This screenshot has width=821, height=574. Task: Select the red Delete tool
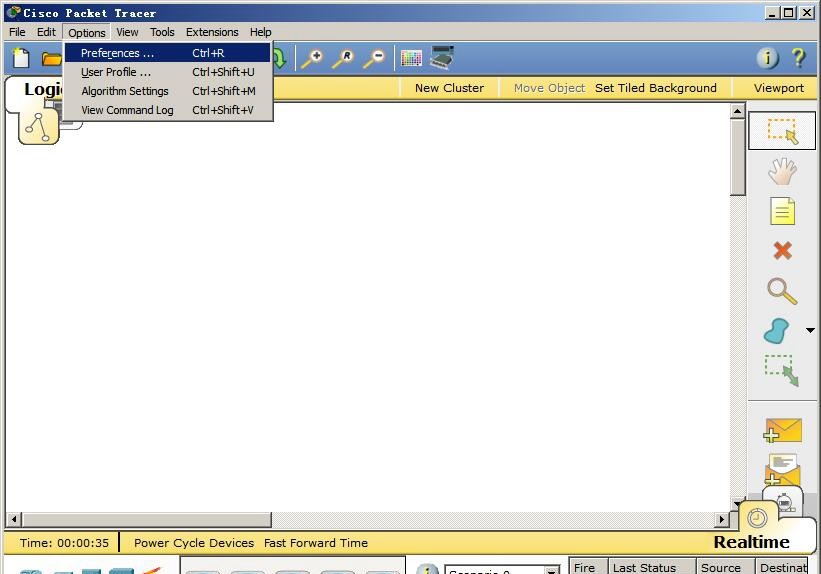[782, 251]
